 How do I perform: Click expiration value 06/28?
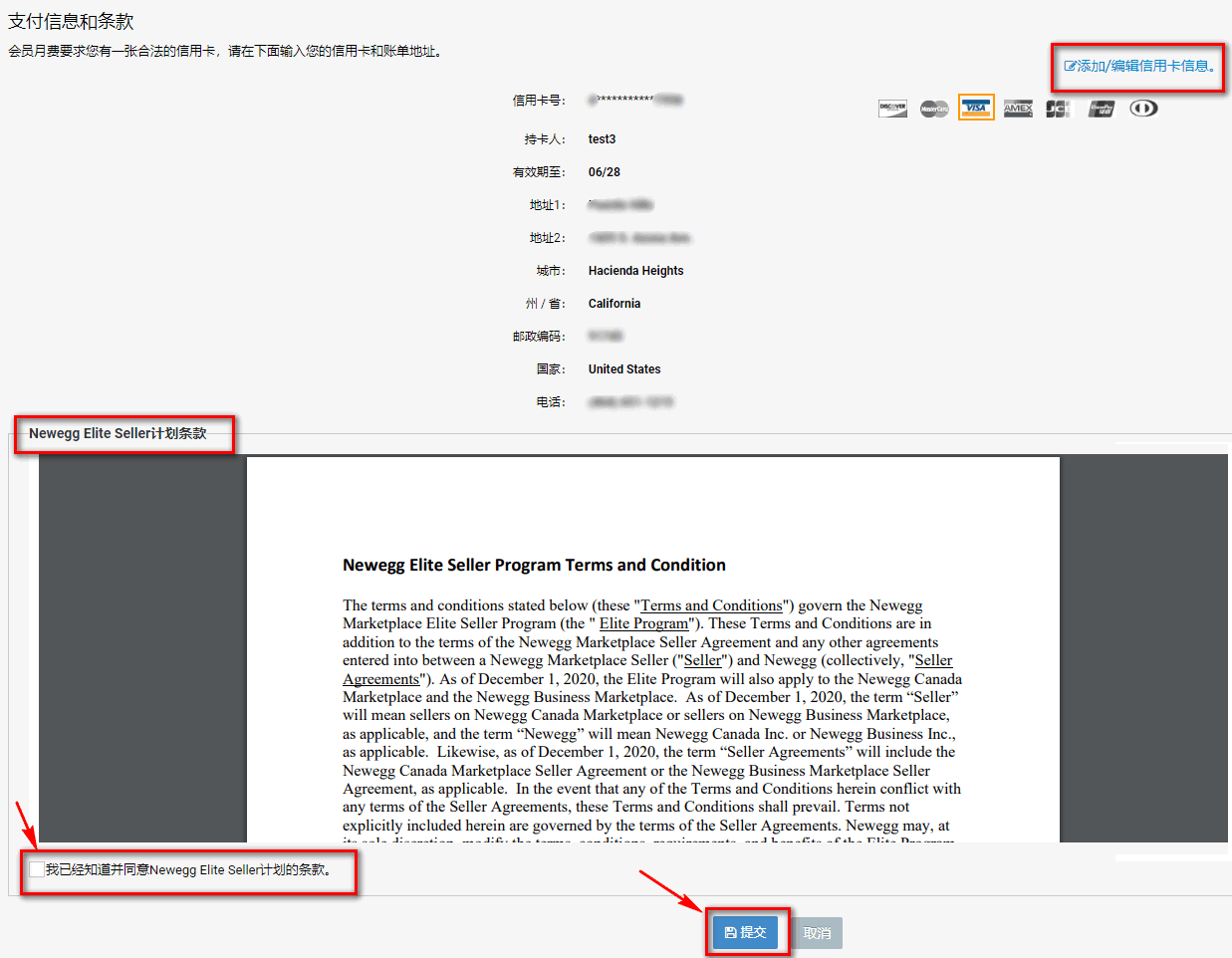(x=604, y=172)
